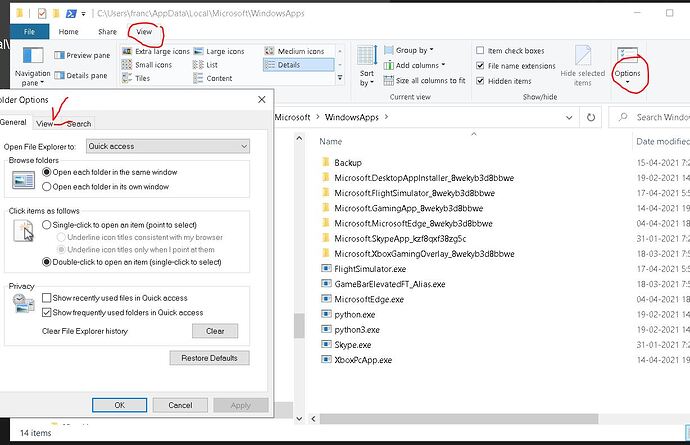Select Open each folder in same window

pos(46,172)
